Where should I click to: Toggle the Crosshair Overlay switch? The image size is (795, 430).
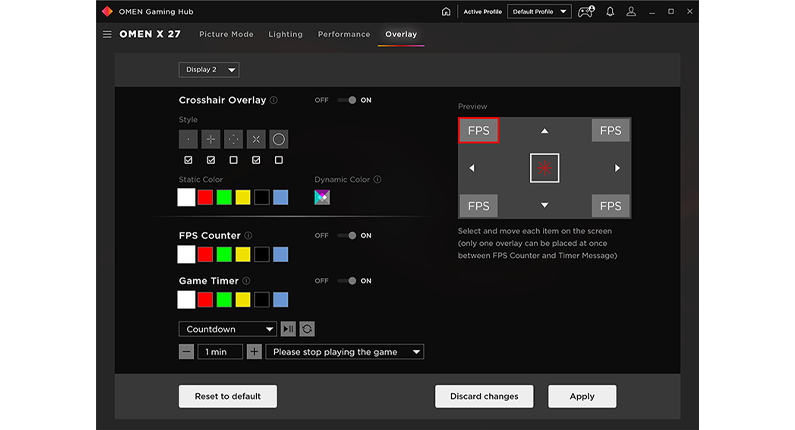[347, 100]
